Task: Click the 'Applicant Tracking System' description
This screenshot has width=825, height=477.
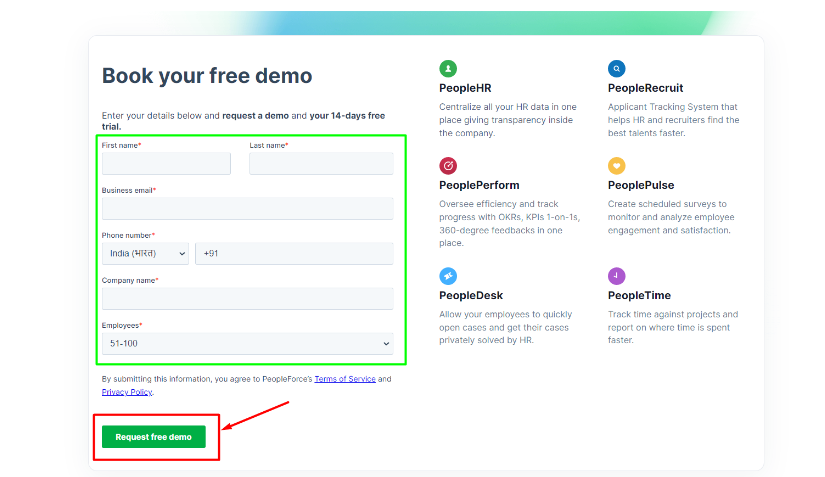Action: click(x=673, y=120)
